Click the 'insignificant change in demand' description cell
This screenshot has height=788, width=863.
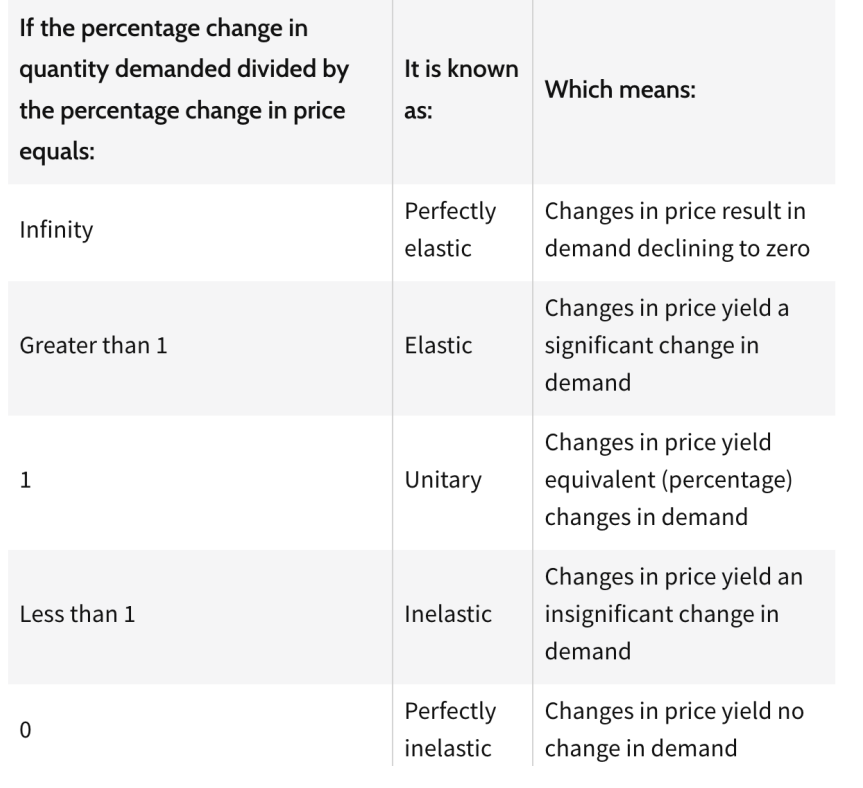click(x=674, y=614)
